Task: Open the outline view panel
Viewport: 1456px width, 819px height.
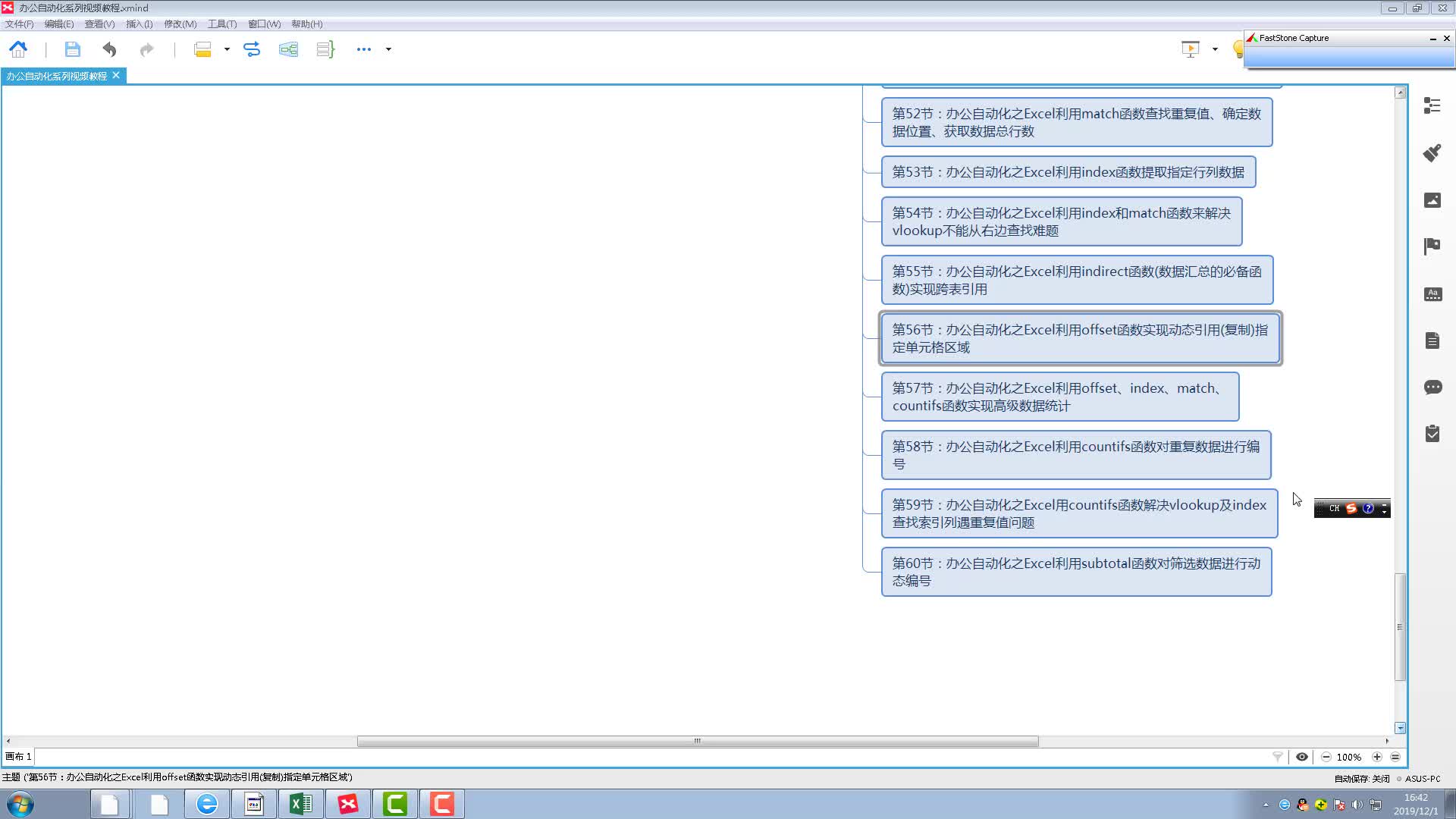Action: [x=1432, y=106]
